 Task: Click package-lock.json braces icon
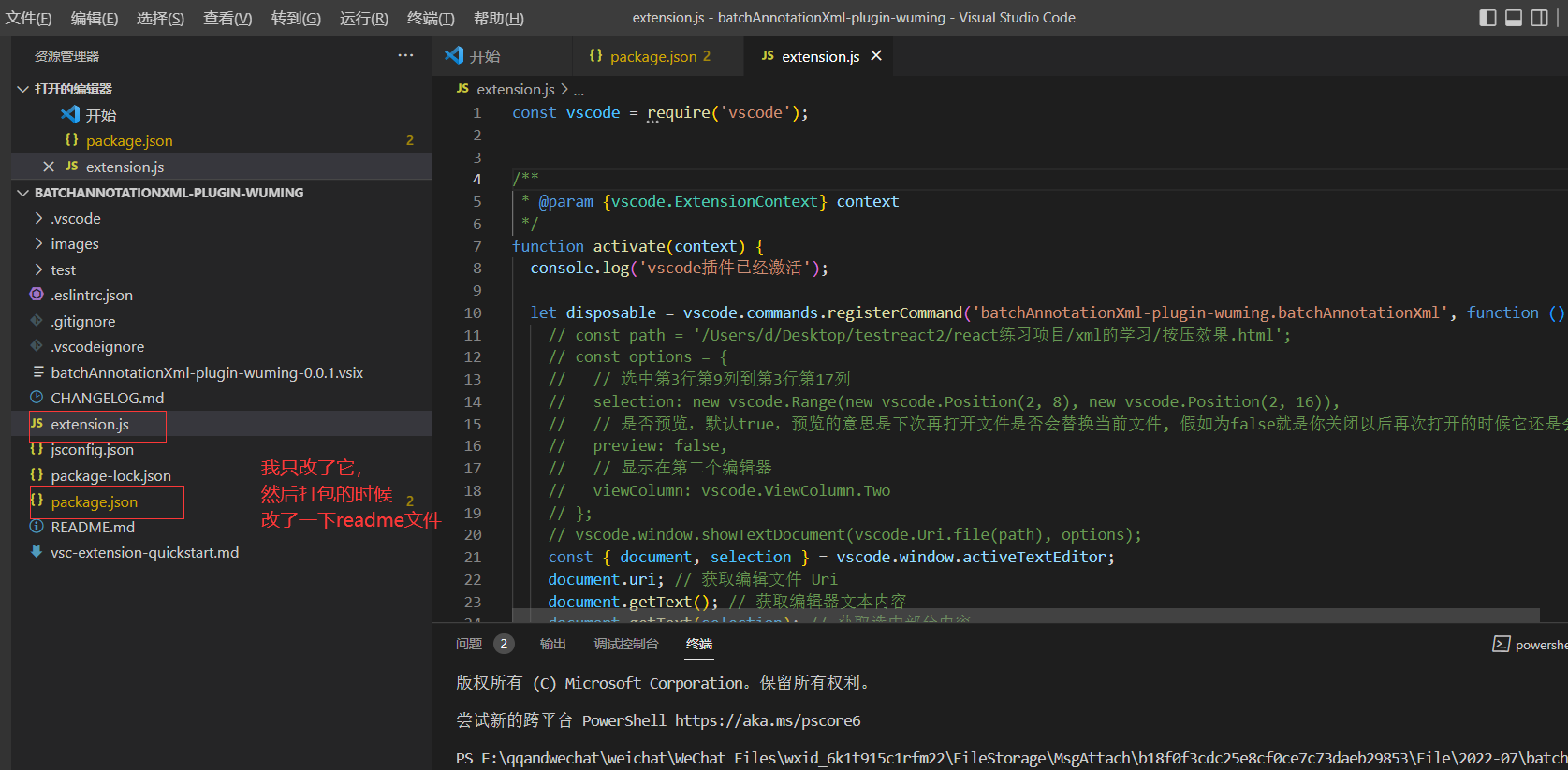pos(37,475)
